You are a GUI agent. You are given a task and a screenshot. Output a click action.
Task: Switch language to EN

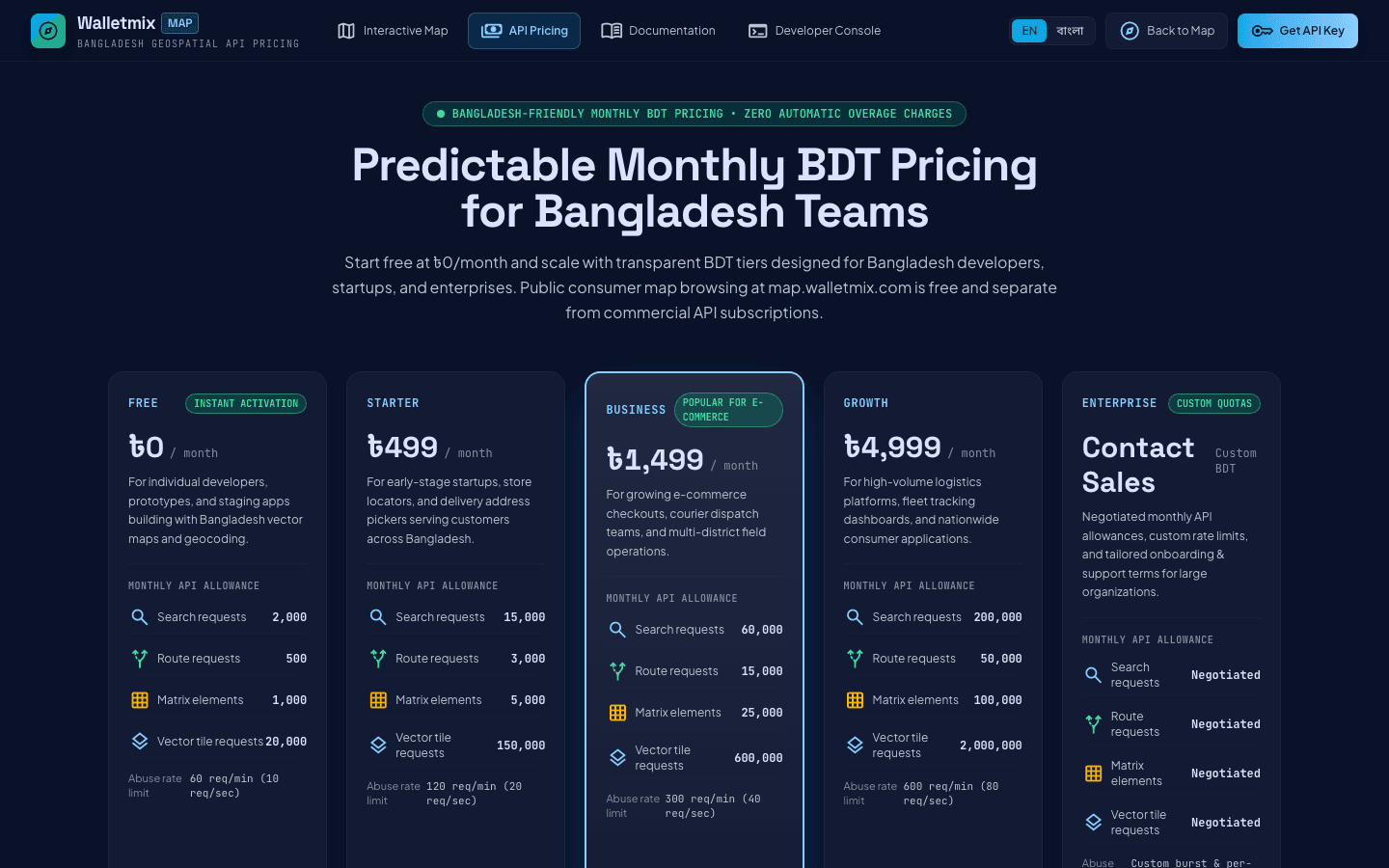pyautogui.click(x=1029, y=31)
